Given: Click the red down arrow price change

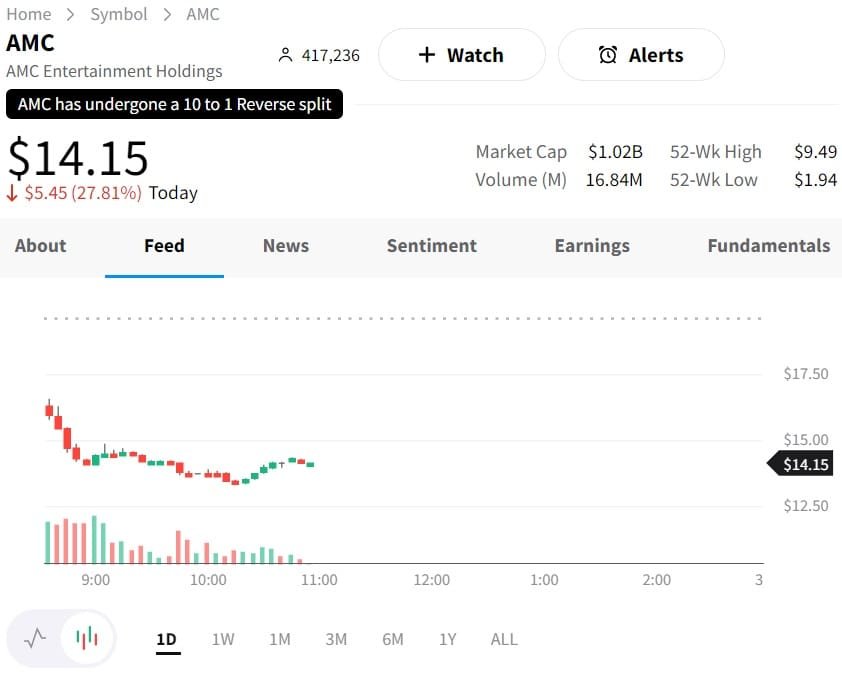Looking at the screenshot, I should point(13,193).
